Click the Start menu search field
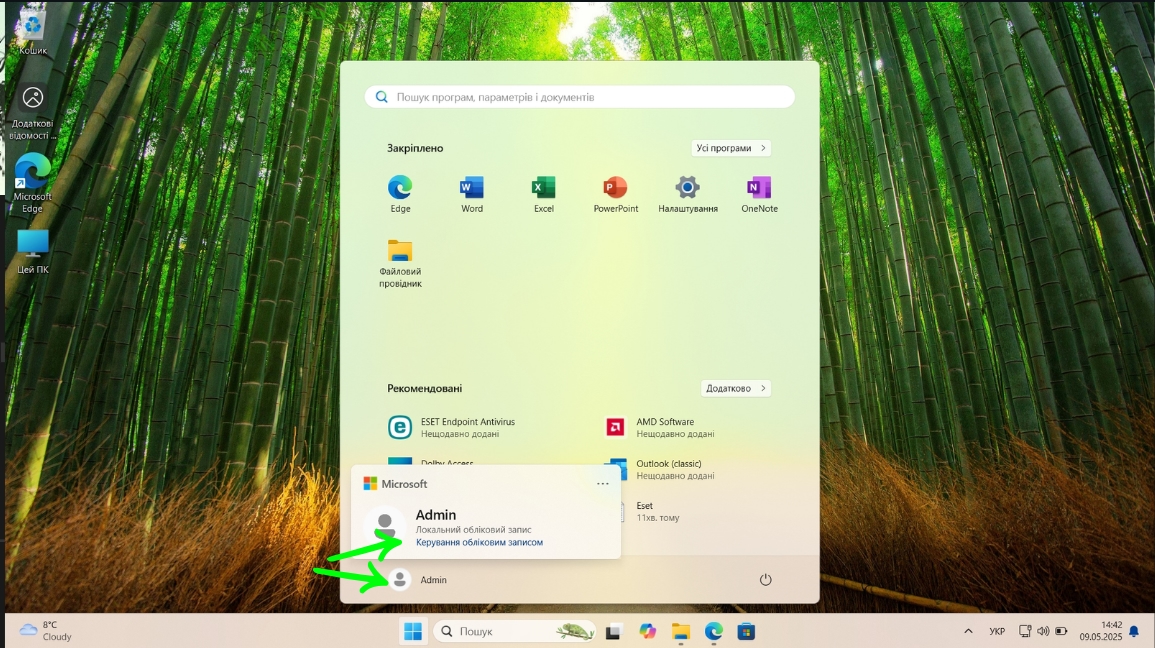The width and height of the screenshot is (1155, 648). pos(580,97)
